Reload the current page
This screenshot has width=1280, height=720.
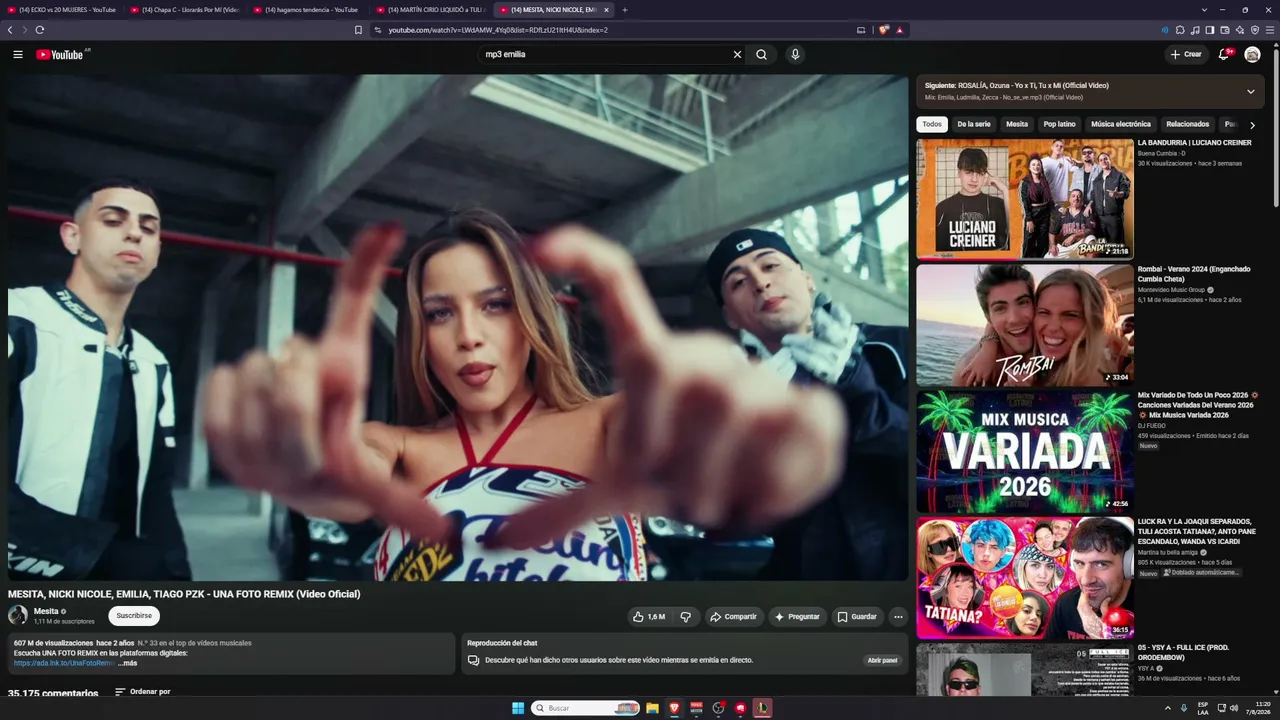[x=40, y=30]
